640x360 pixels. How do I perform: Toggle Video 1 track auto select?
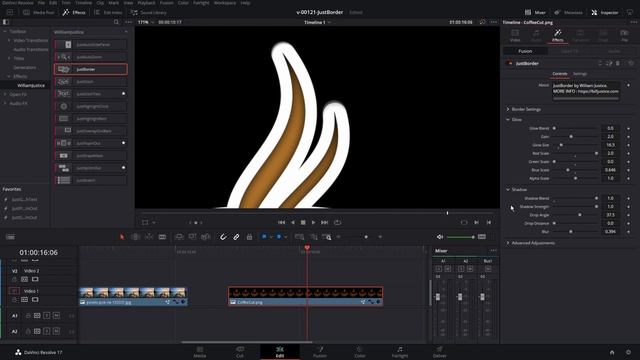(x=24, y=300)
